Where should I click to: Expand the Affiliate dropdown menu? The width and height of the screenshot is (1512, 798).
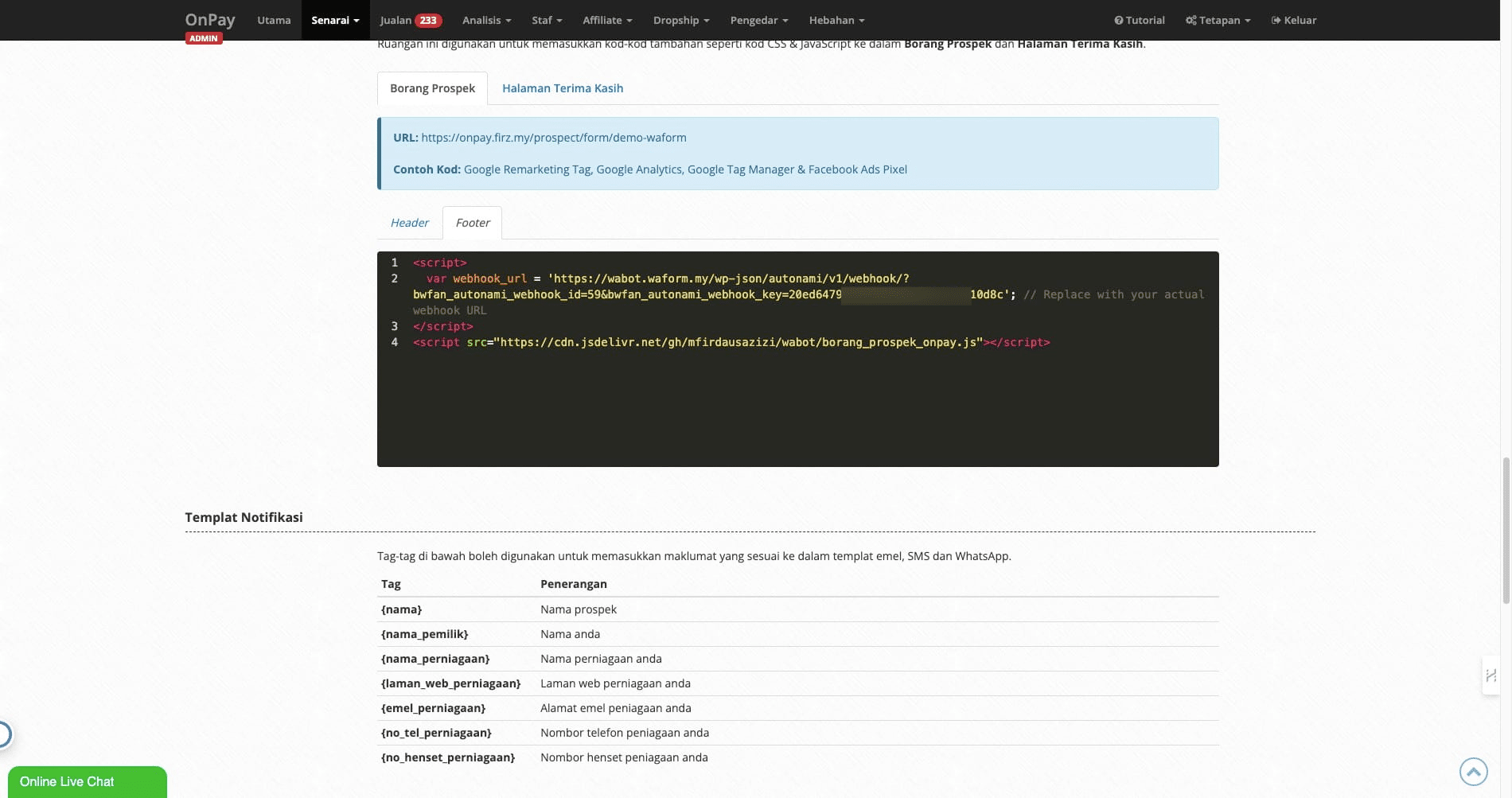point(607,20)
